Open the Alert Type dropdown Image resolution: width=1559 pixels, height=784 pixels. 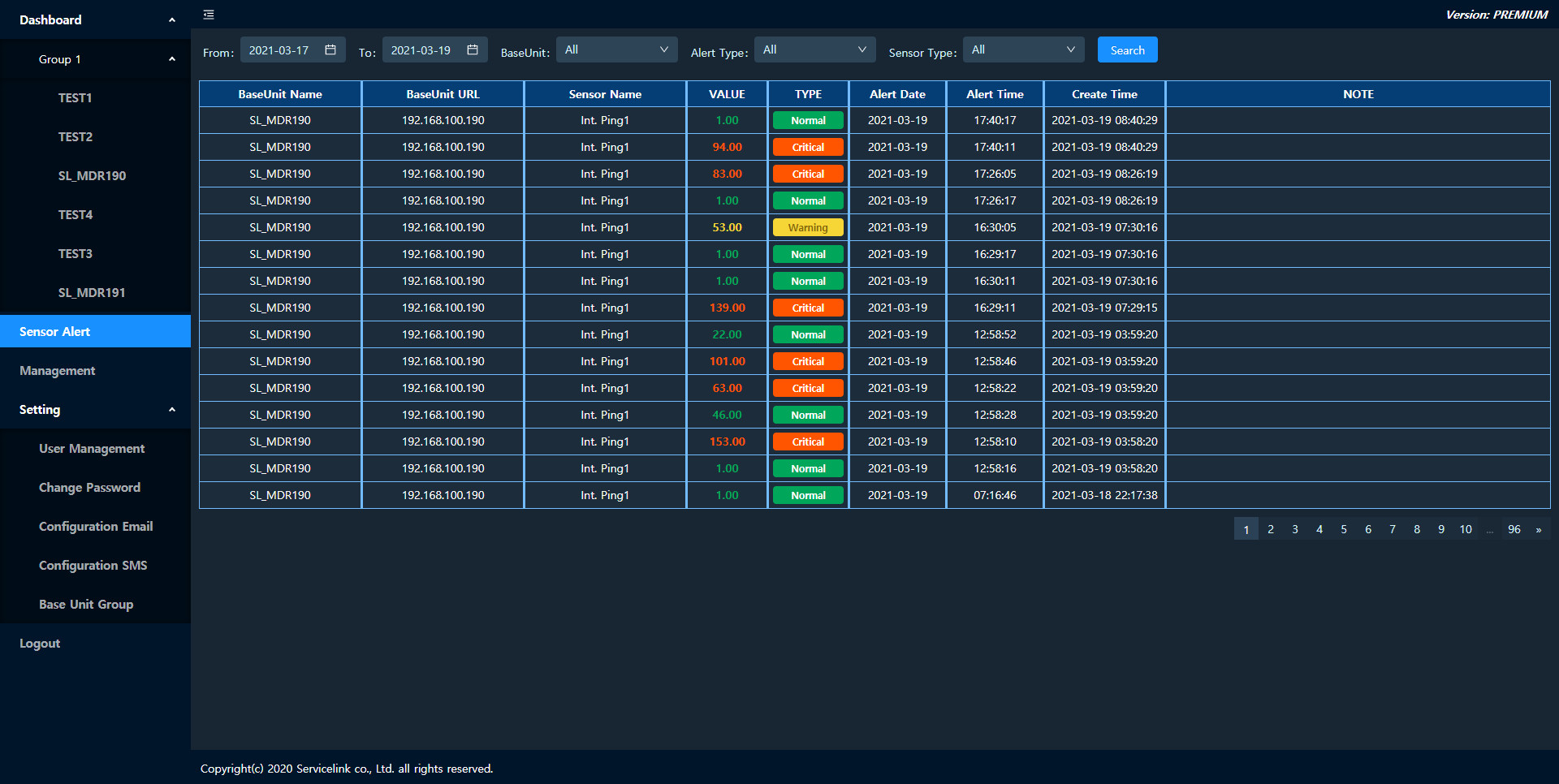pyautogui.click(x=814, y=50)
